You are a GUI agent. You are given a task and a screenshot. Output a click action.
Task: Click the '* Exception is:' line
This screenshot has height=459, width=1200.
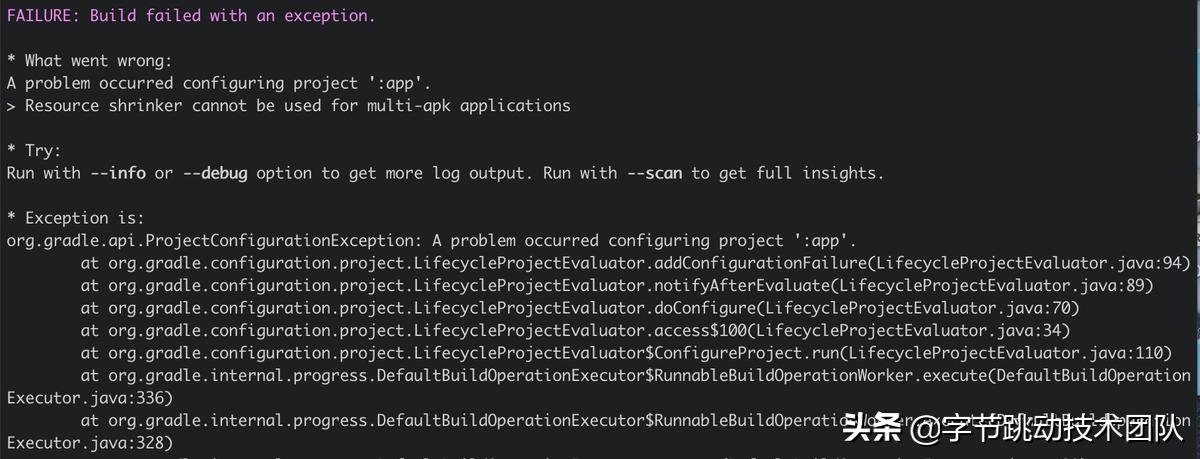coord(75,218)
